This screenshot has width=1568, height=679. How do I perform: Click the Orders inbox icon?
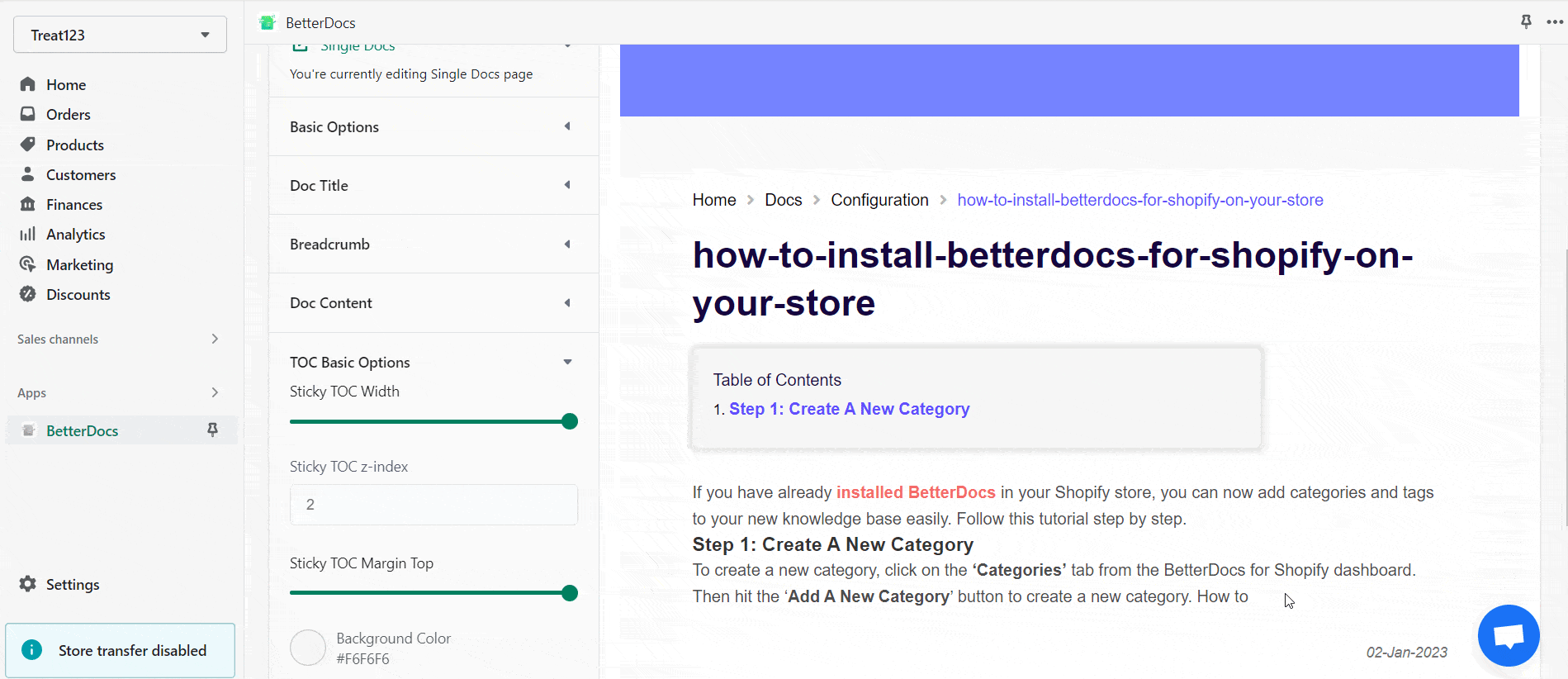point(28,114)
